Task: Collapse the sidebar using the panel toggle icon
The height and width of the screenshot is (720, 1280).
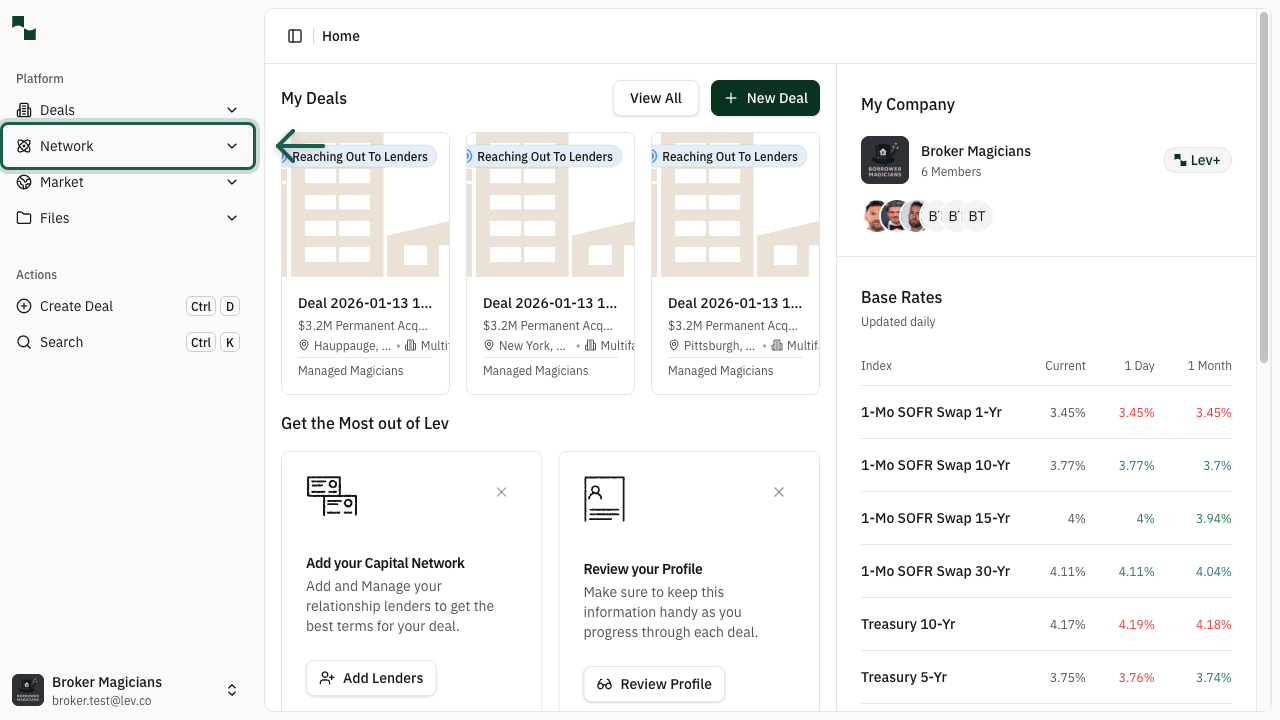Action: click(x=295, y=35)
